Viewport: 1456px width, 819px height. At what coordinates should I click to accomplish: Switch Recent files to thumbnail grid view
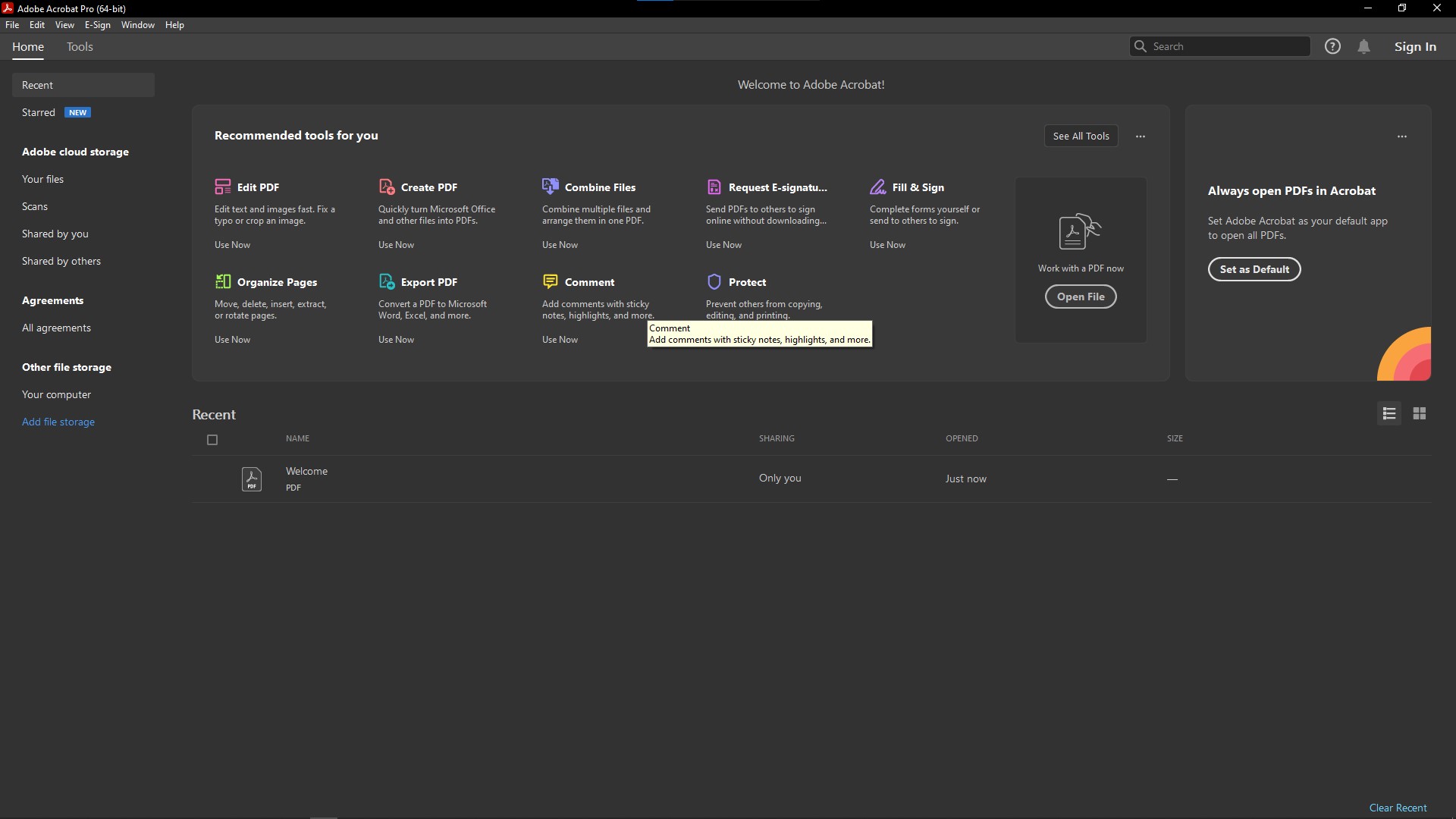coord(1420,413)
